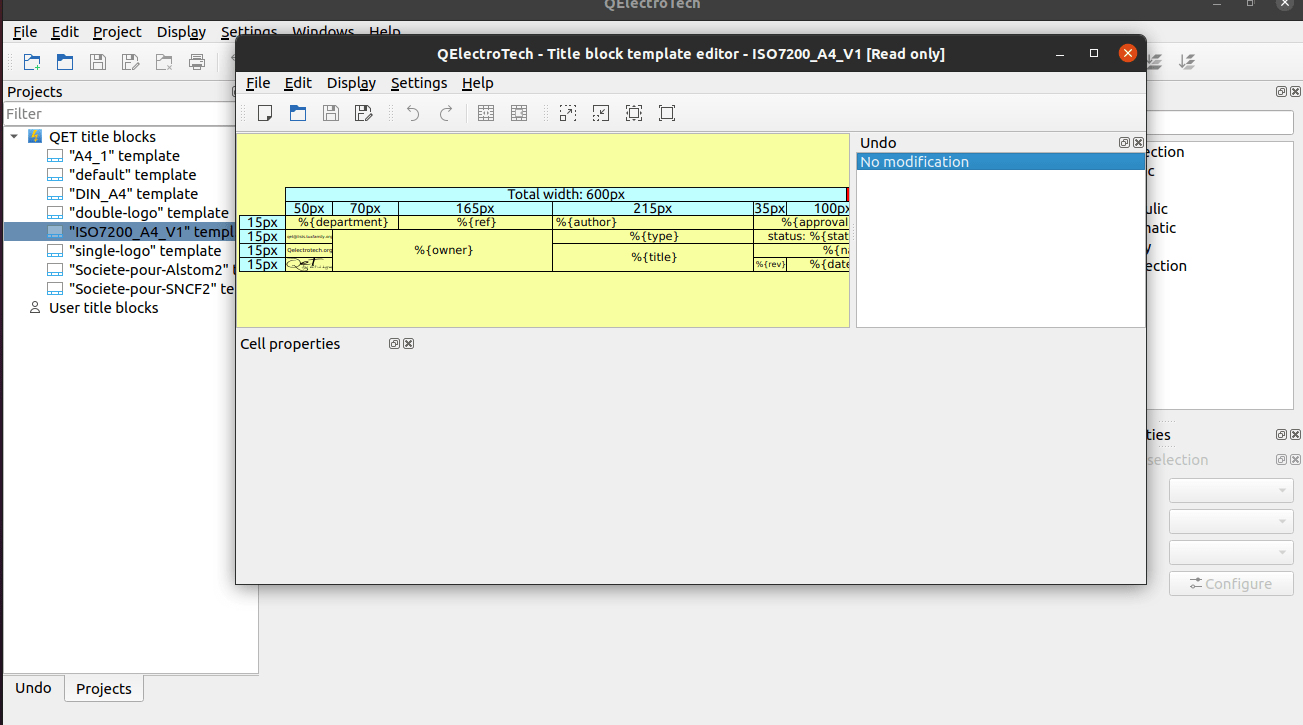
Task: Select "DIN_A4" template in tree
Action: pyautogui.click(x=133, y=194)
